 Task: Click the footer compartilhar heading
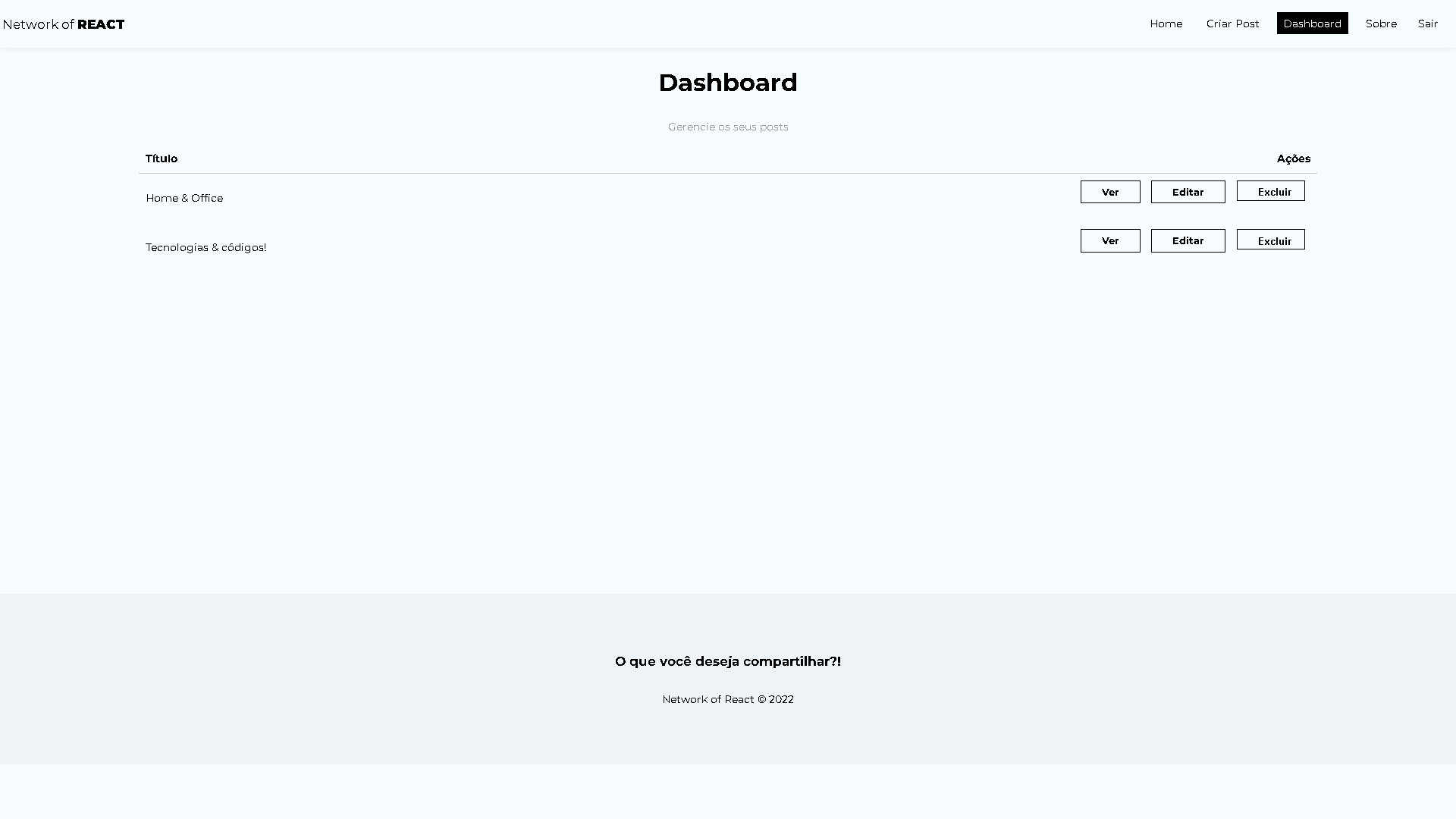727,661
